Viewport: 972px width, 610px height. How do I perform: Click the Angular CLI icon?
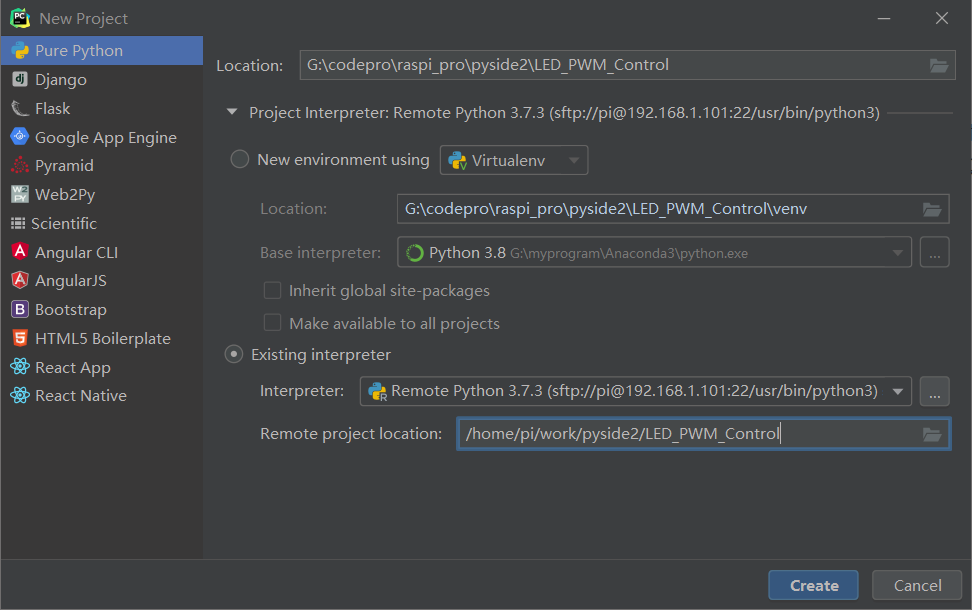20,252
